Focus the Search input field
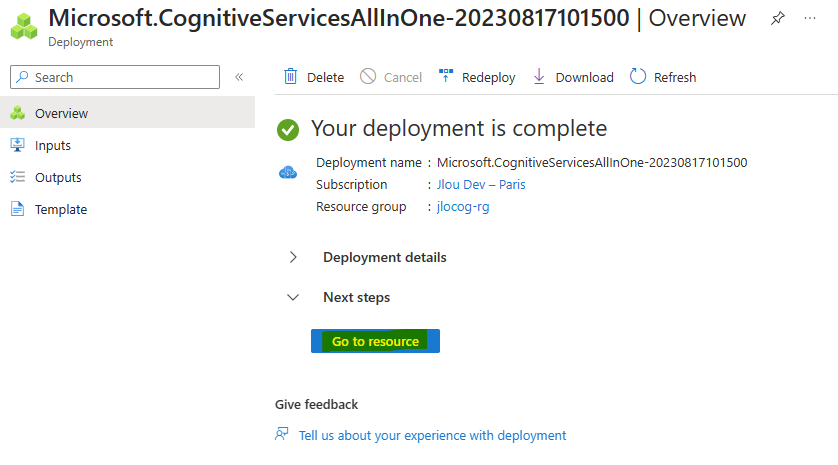 [115, 77]
